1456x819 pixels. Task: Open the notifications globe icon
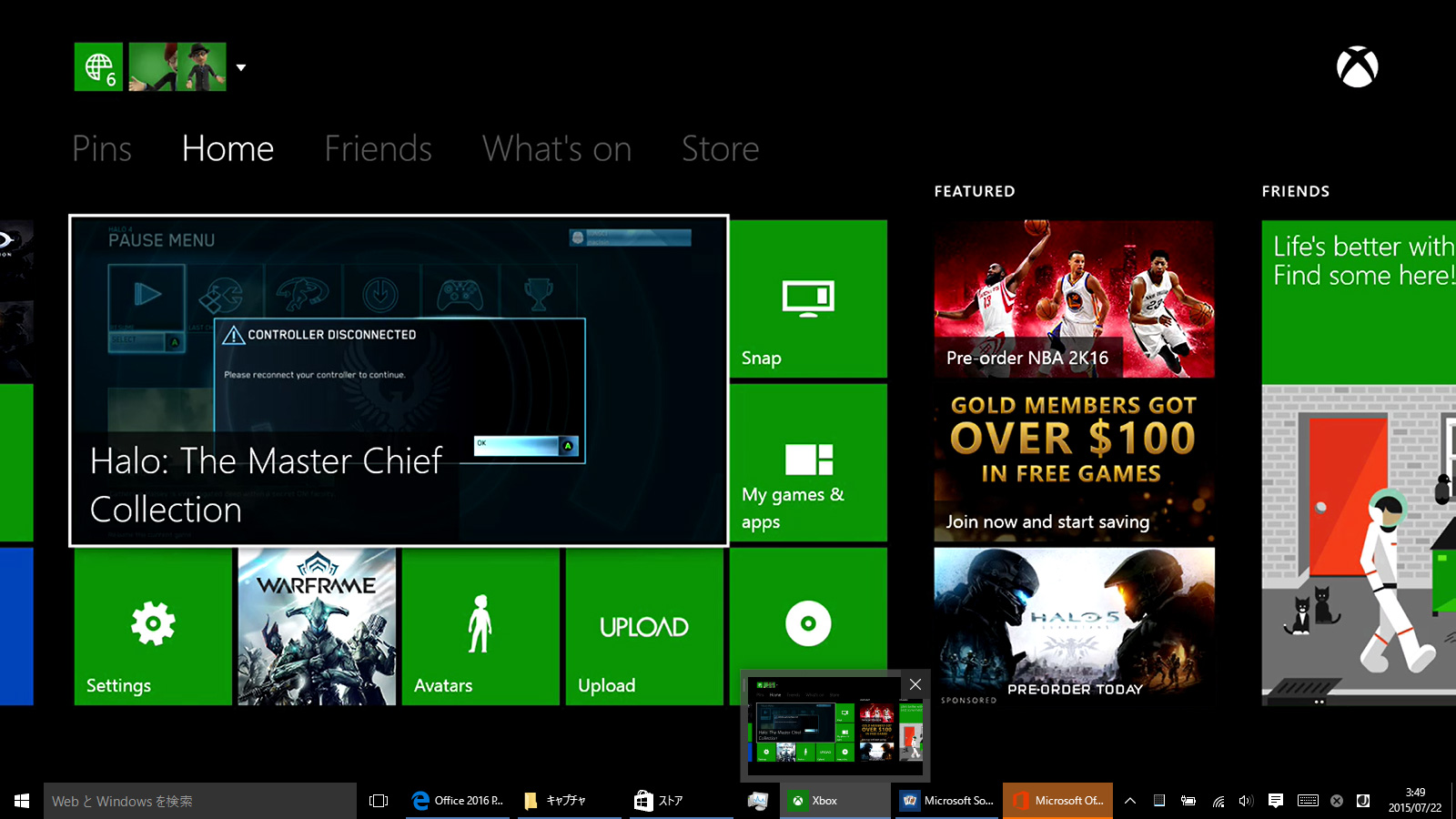pyautogui.click(x=98, y=66)
